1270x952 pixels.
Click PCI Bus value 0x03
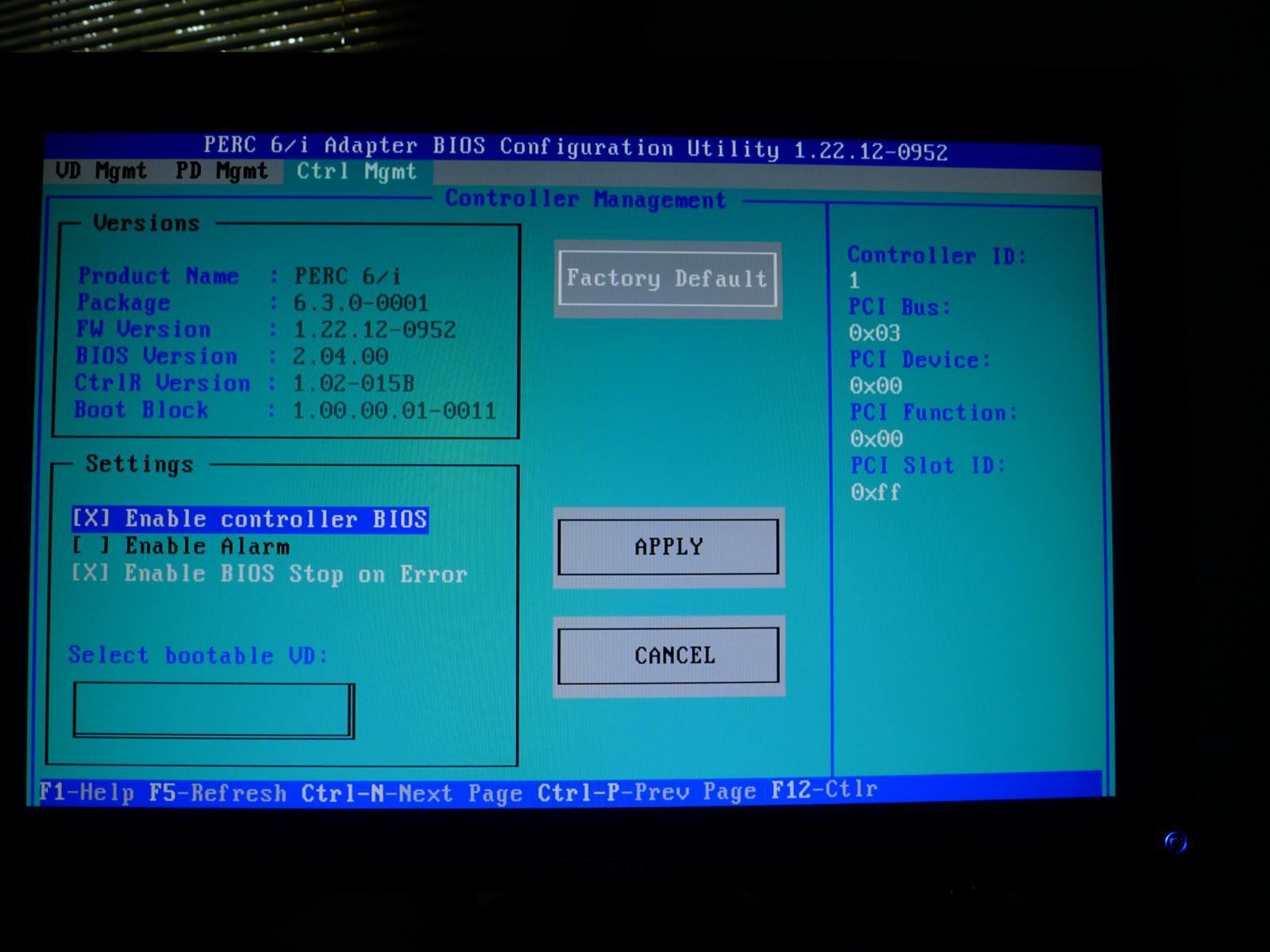pyautogui.click(x=875, y=333)
